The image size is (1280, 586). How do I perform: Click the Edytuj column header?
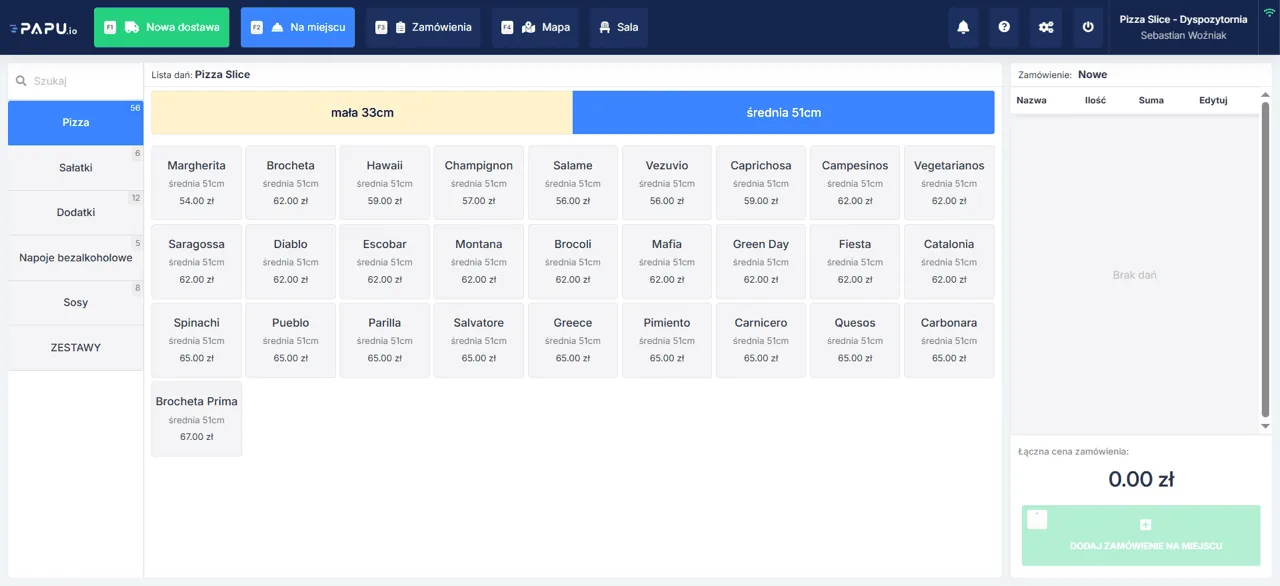[x=1213, y=100]
